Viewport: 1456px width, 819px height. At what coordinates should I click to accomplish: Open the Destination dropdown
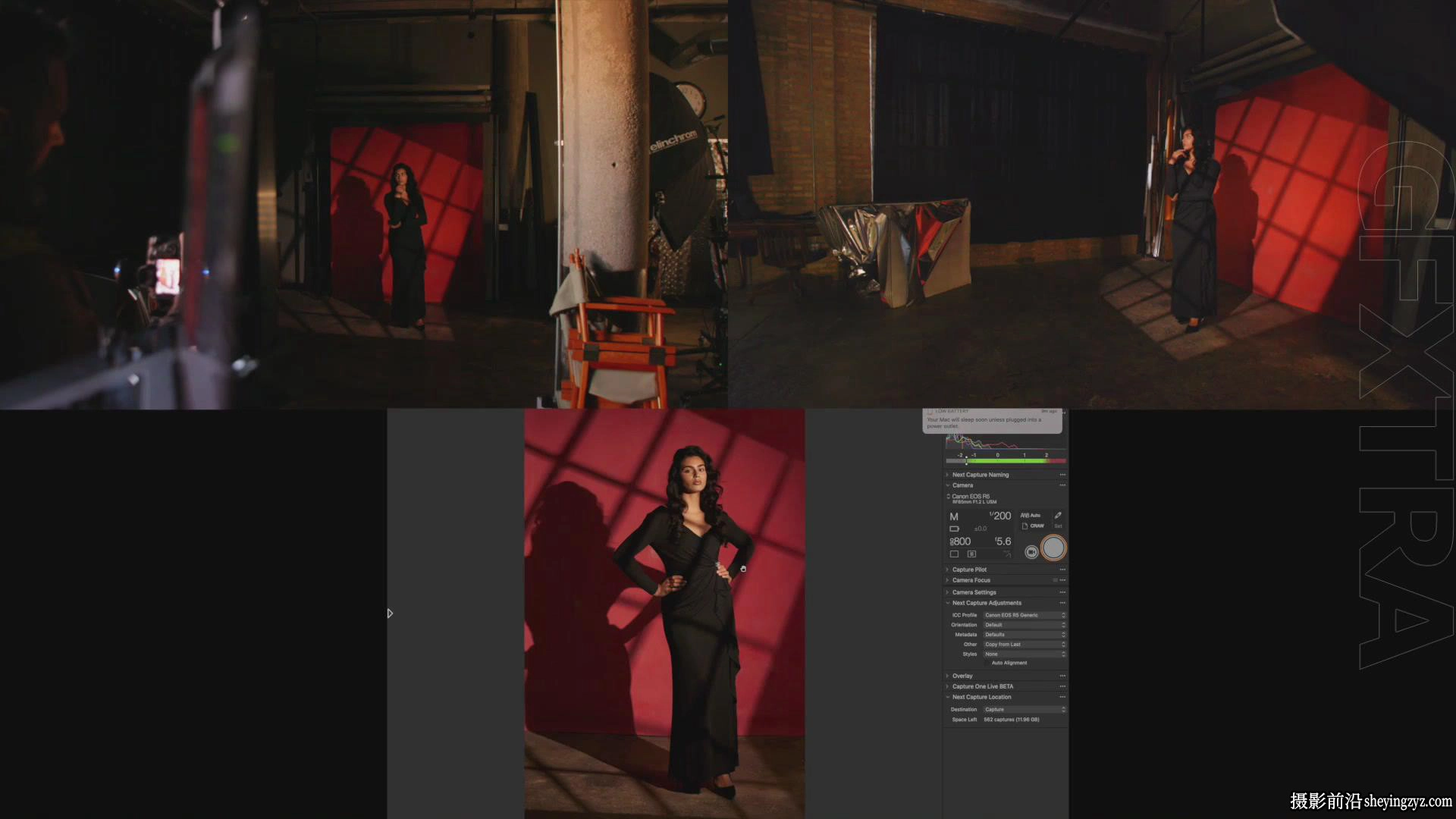click(1025, 710)
